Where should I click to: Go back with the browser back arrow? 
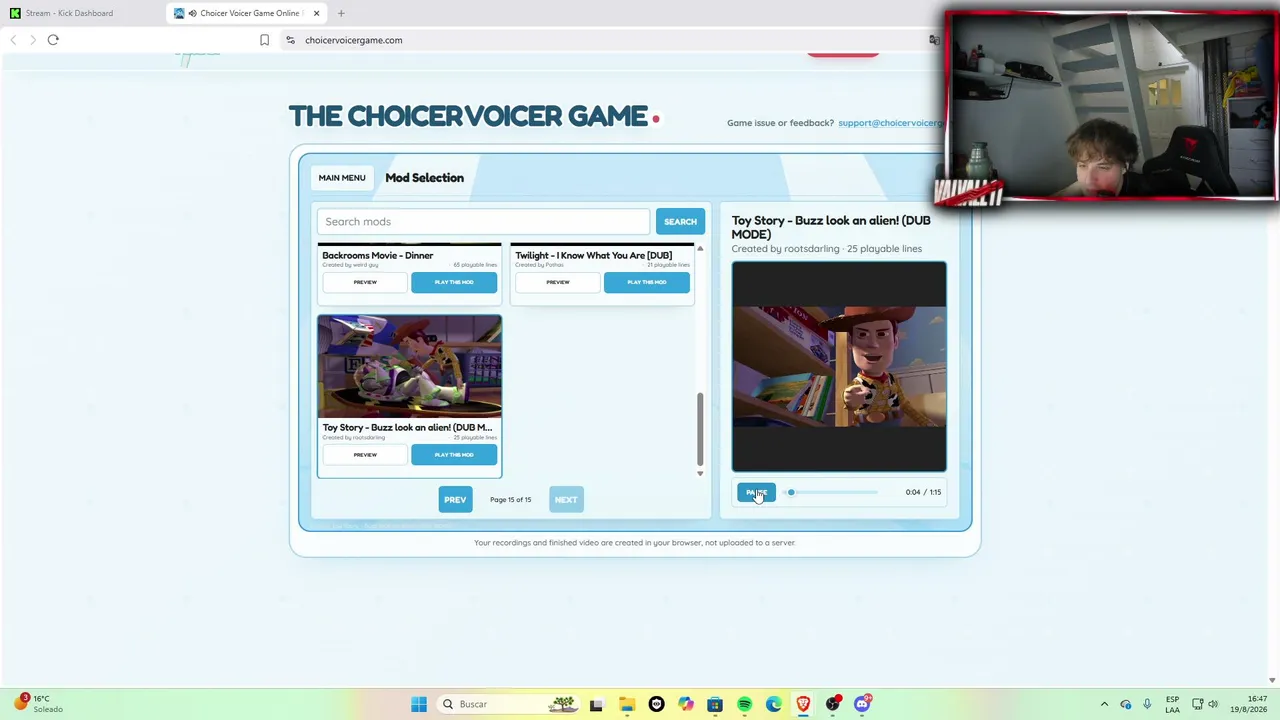click(x=13, y=40)
